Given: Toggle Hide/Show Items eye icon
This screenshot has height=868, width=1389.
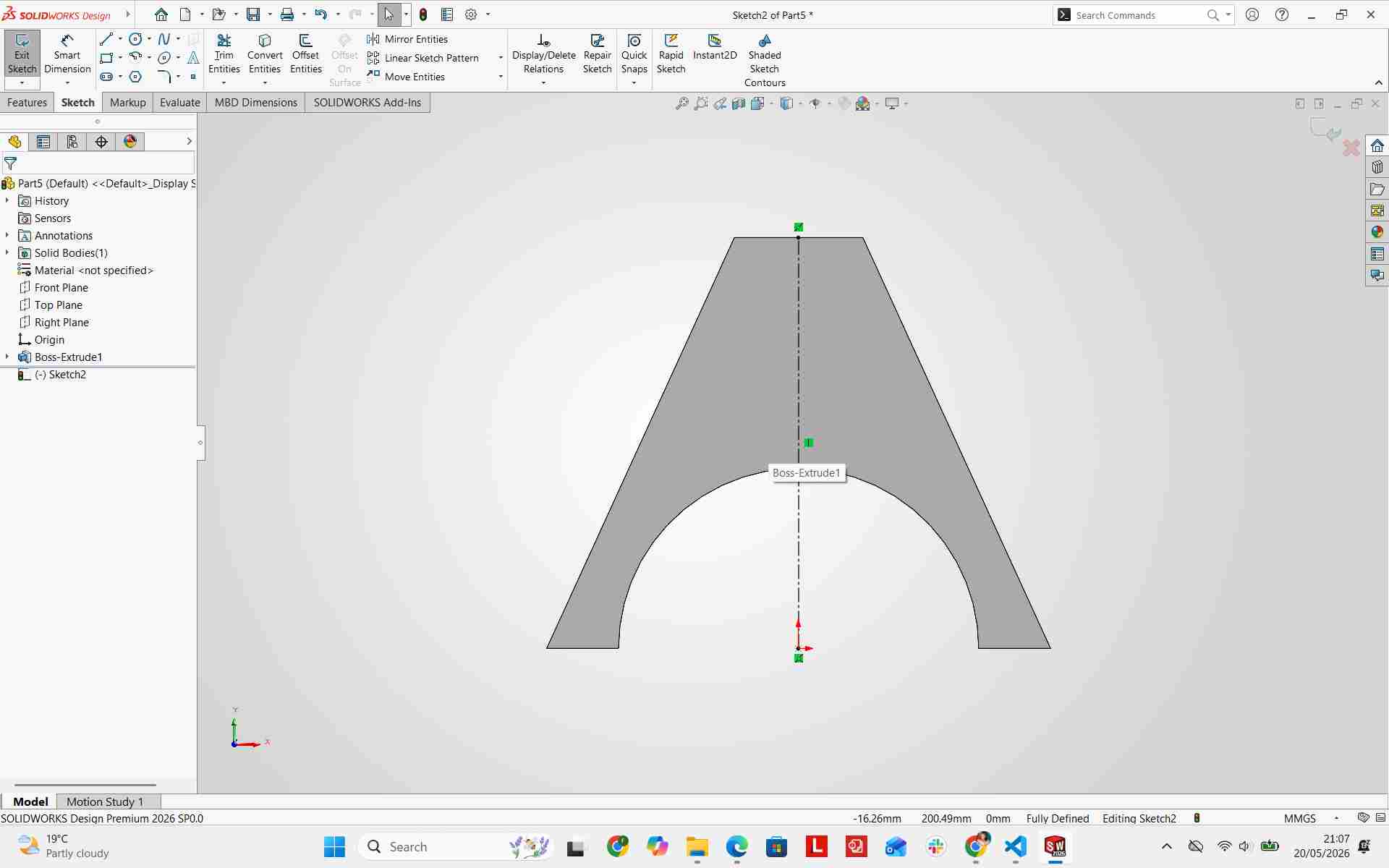Looking at the screenshot, I should click(x=815, y=103).
